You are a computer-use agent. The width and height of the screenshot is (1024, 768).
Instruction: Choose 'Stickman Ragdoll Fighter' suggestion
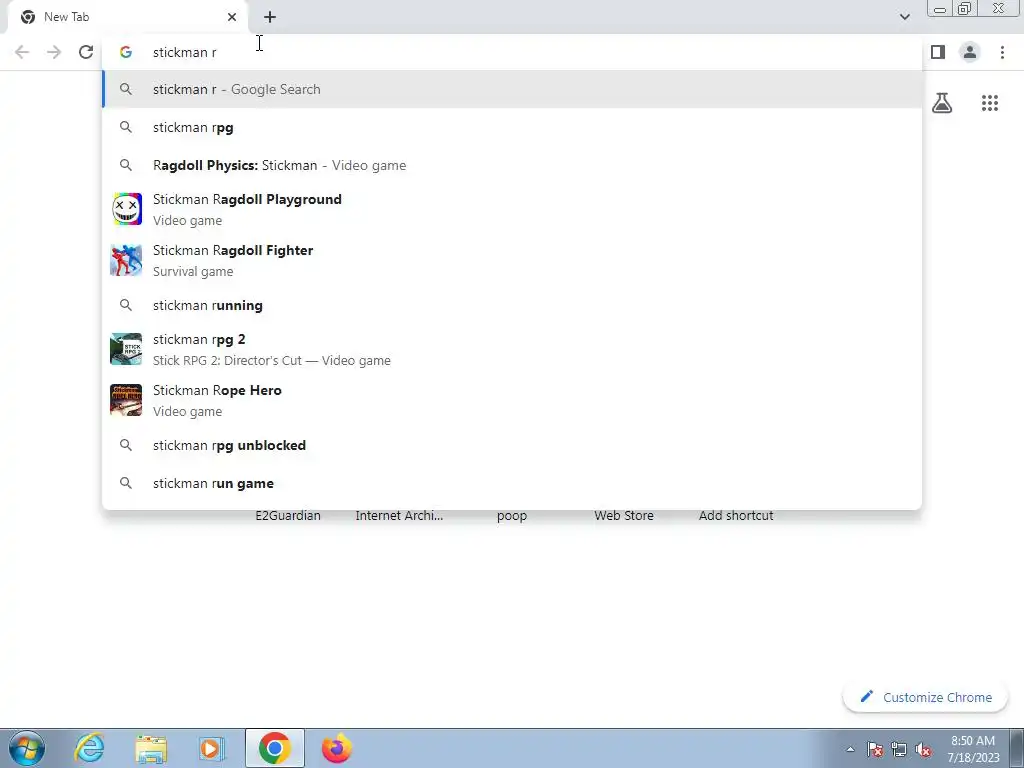(512, 260)
